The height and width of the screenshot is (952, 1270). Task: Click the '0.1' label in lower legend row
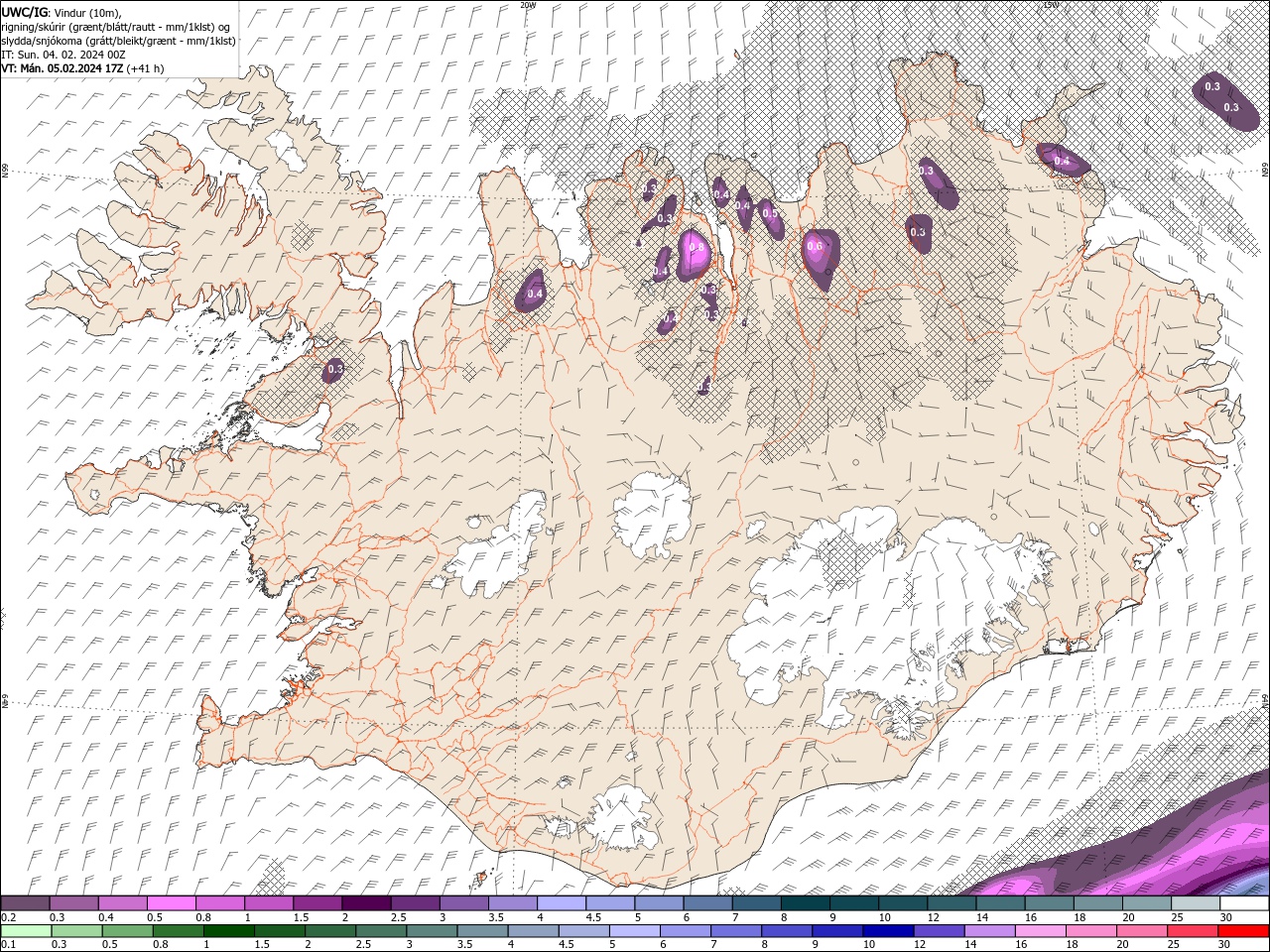coord(8,945)
